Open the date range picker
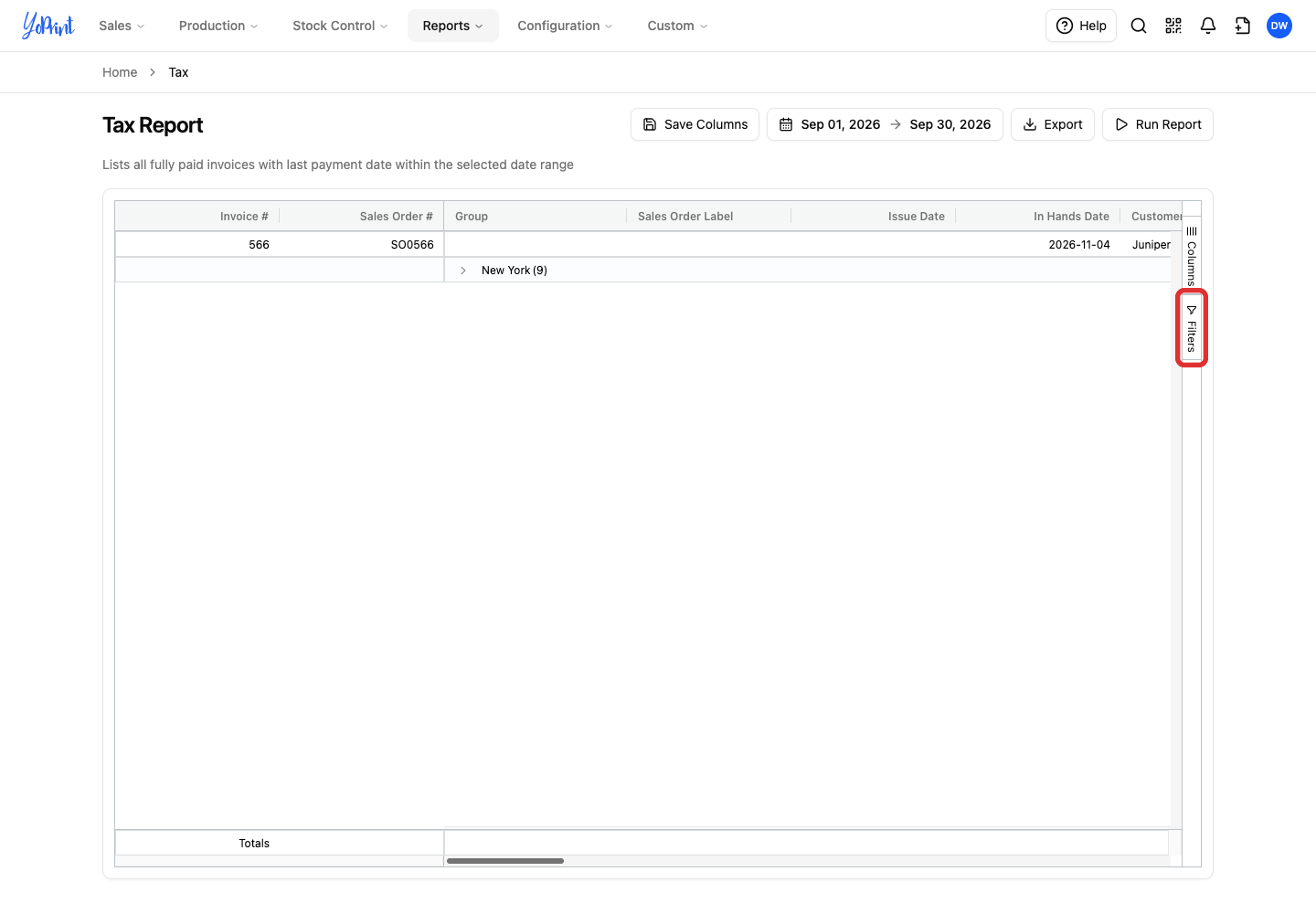The width and height of the screenshot is (1316, 914). coord(885,124)
